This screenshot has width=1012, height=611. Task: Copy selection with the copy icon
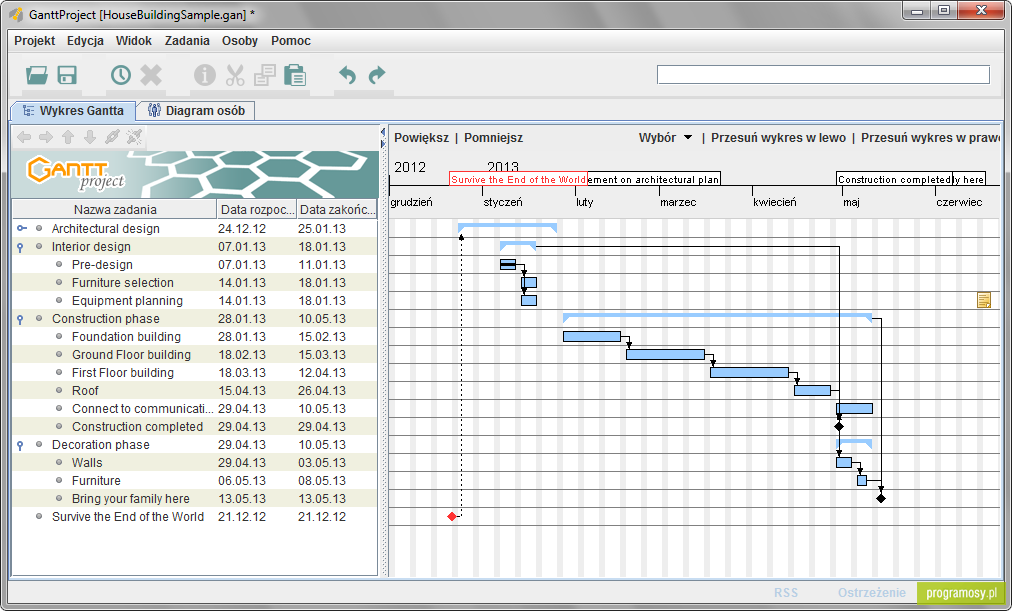click(x=265, y=75)
